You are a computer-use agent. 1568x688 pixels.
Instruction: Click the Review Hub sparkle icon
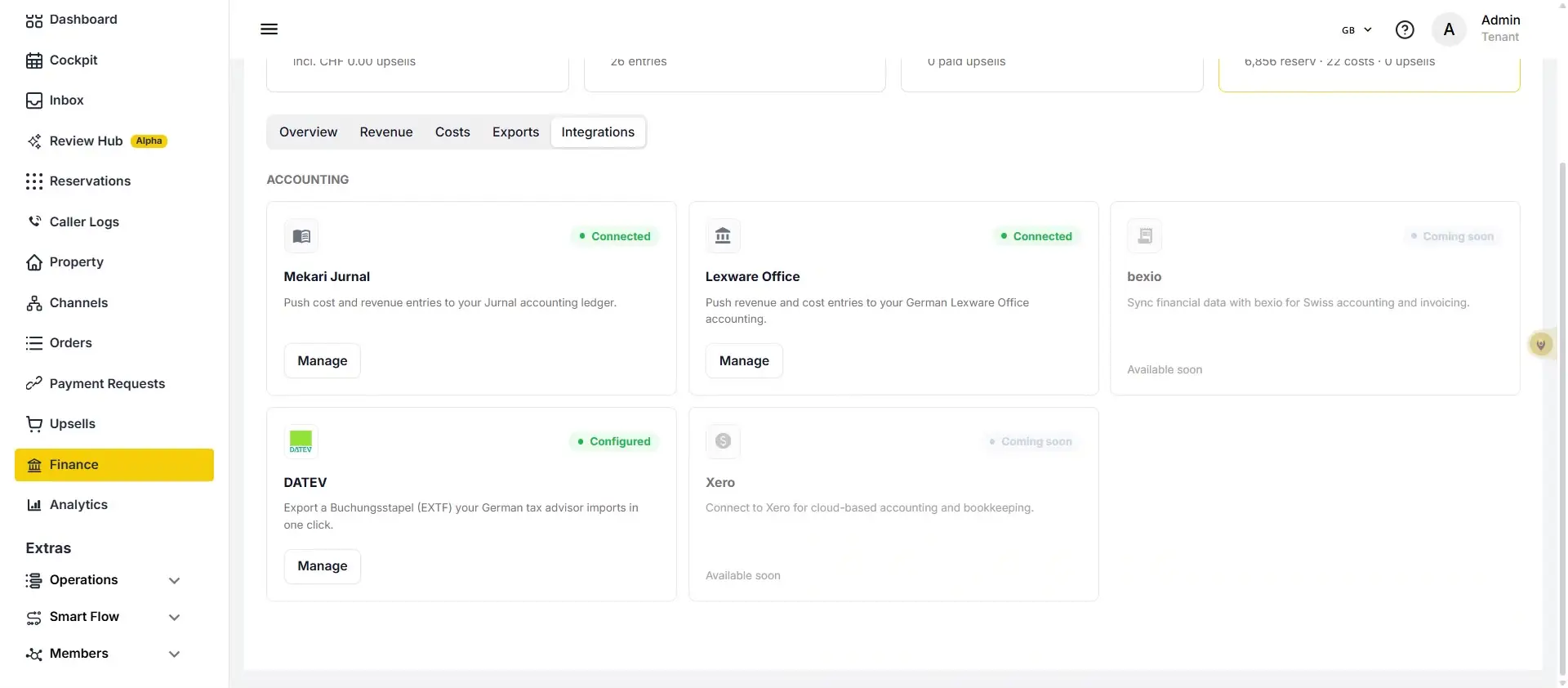click(33, 141)
